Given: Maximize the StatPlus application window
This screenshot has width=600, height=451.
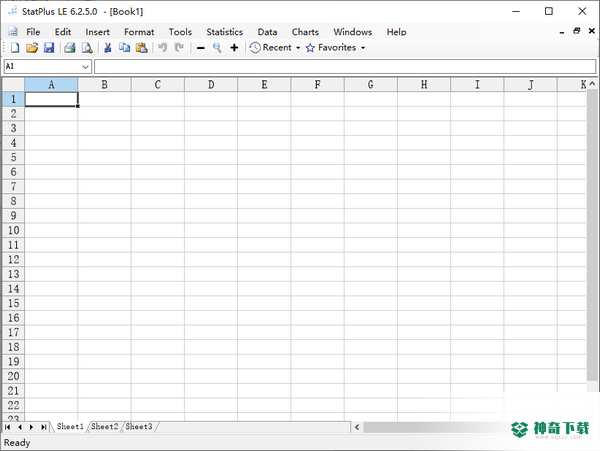Looking at the screenshot, I should tap(549, 11).
